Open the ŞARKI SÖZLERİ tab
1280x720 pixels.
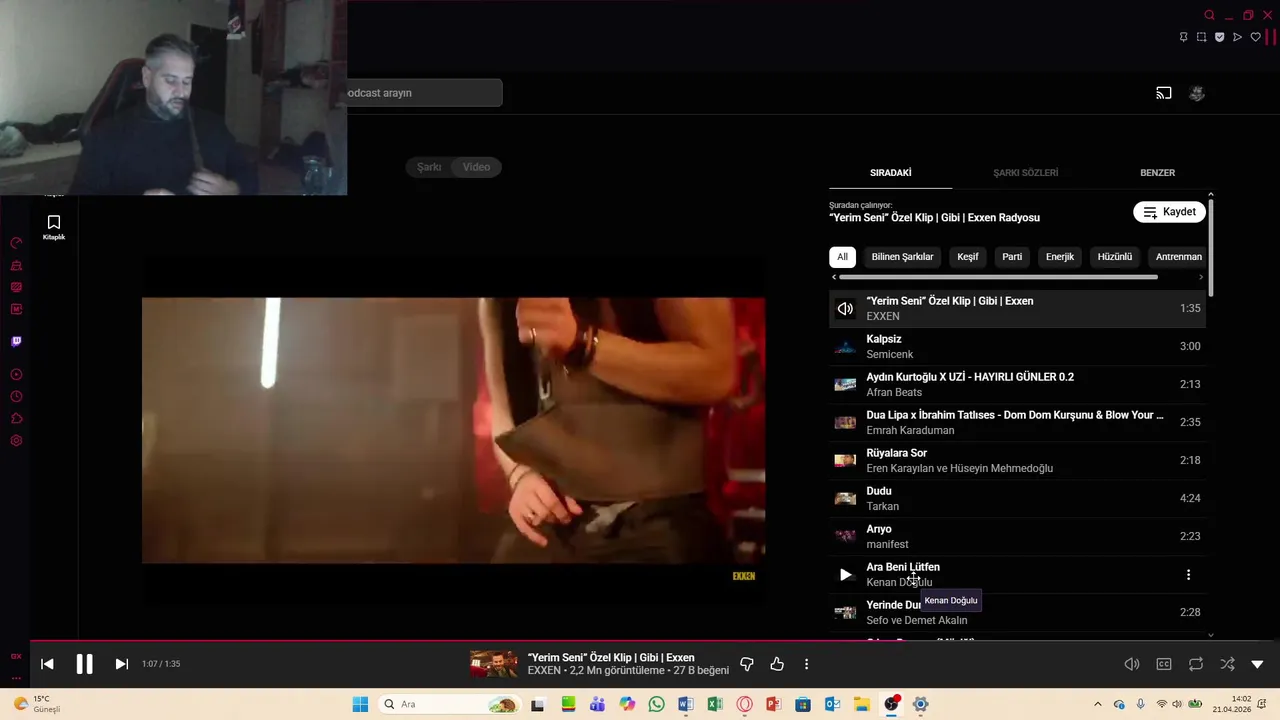pyautogui.click(x=1025, y=173)
